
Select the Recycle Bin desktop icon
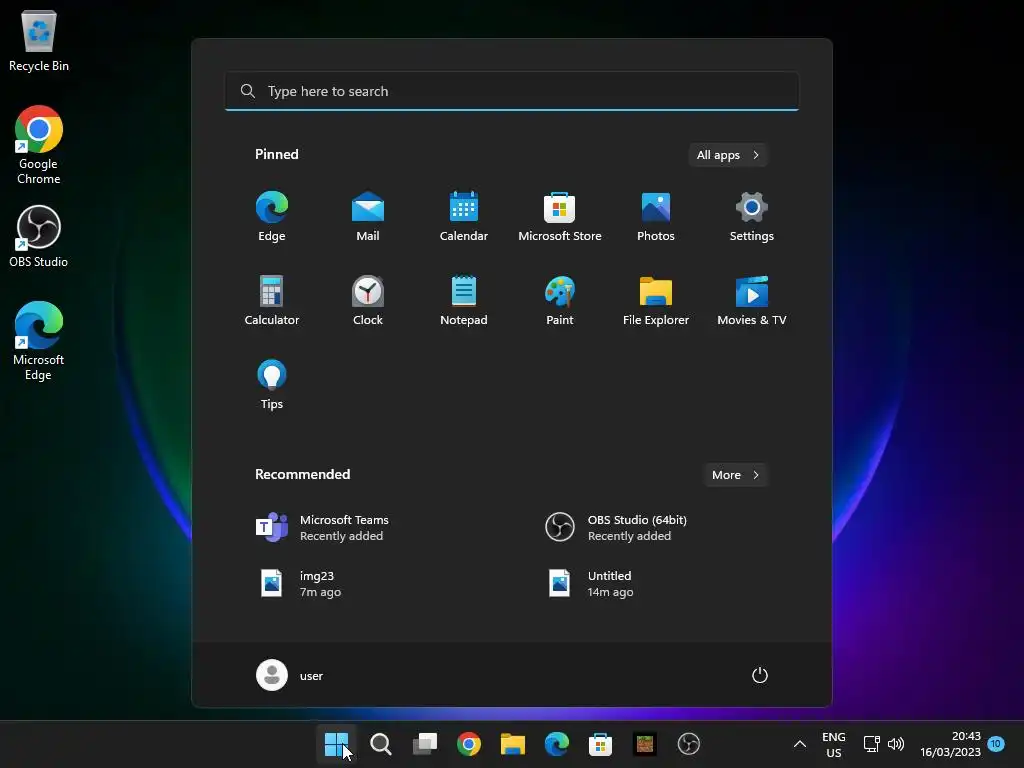coord(39,40)
